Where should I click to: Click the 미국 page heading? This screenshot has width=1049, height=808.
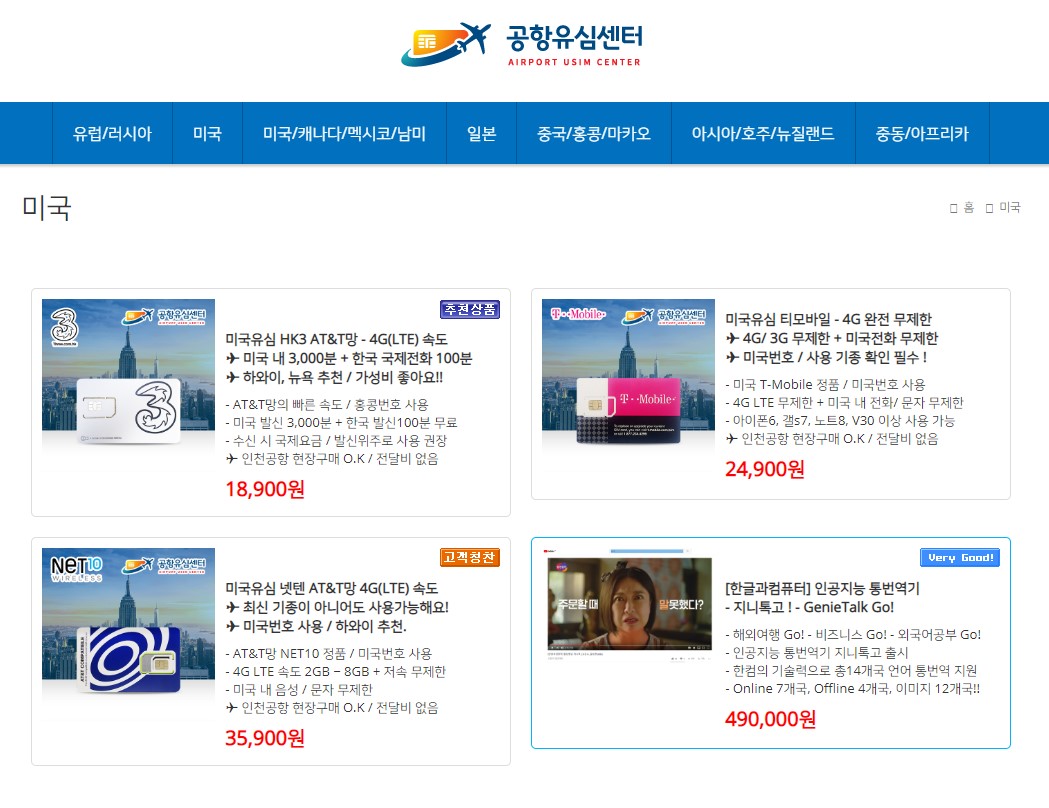click(x=46, y=207)
